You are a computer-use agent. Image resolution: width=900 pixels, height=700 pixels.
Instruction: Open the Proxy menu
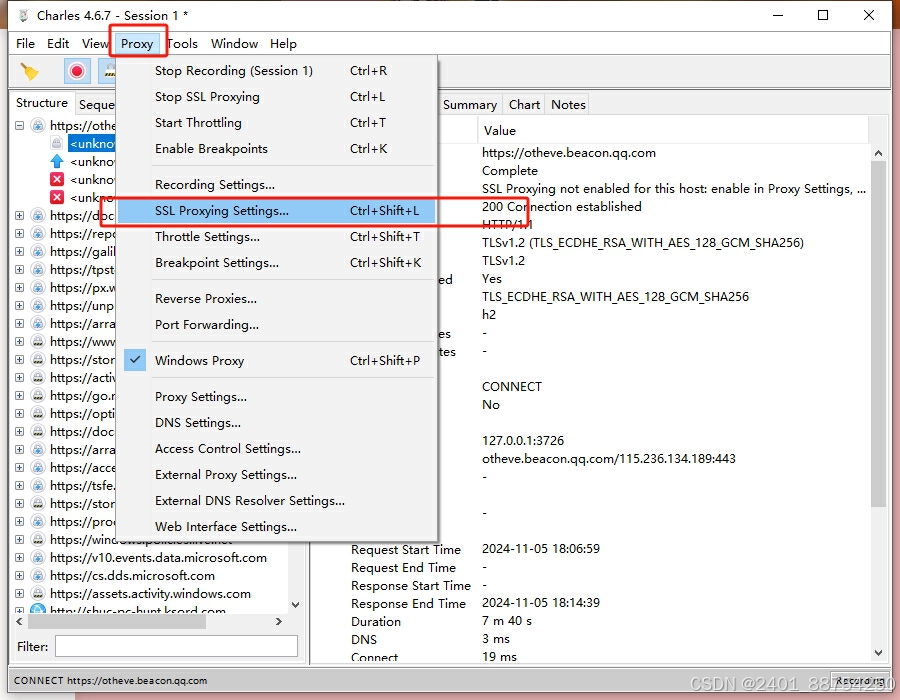(x=137, y=44)
